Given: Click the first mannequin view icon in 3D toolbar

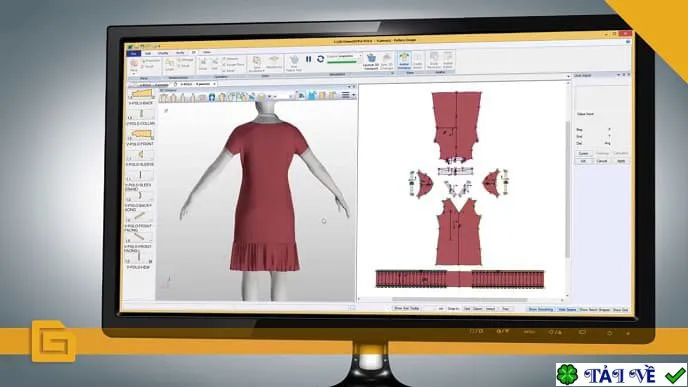Looking at the screenshot, I should [x=164, y=98].
